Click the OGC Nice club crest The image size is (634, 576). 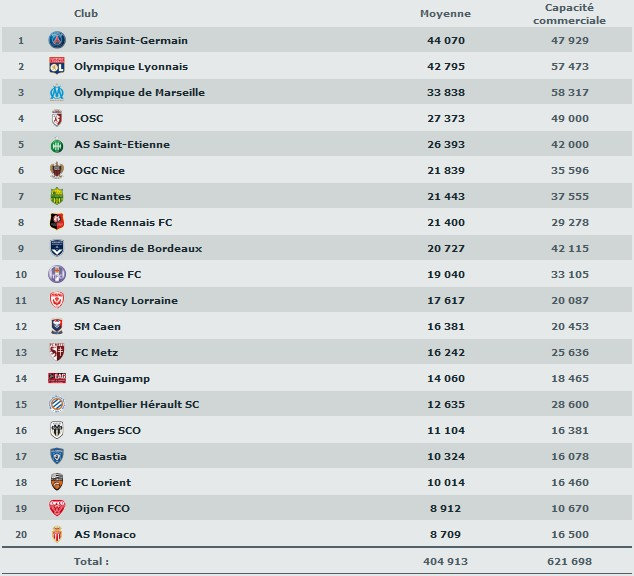56,171
